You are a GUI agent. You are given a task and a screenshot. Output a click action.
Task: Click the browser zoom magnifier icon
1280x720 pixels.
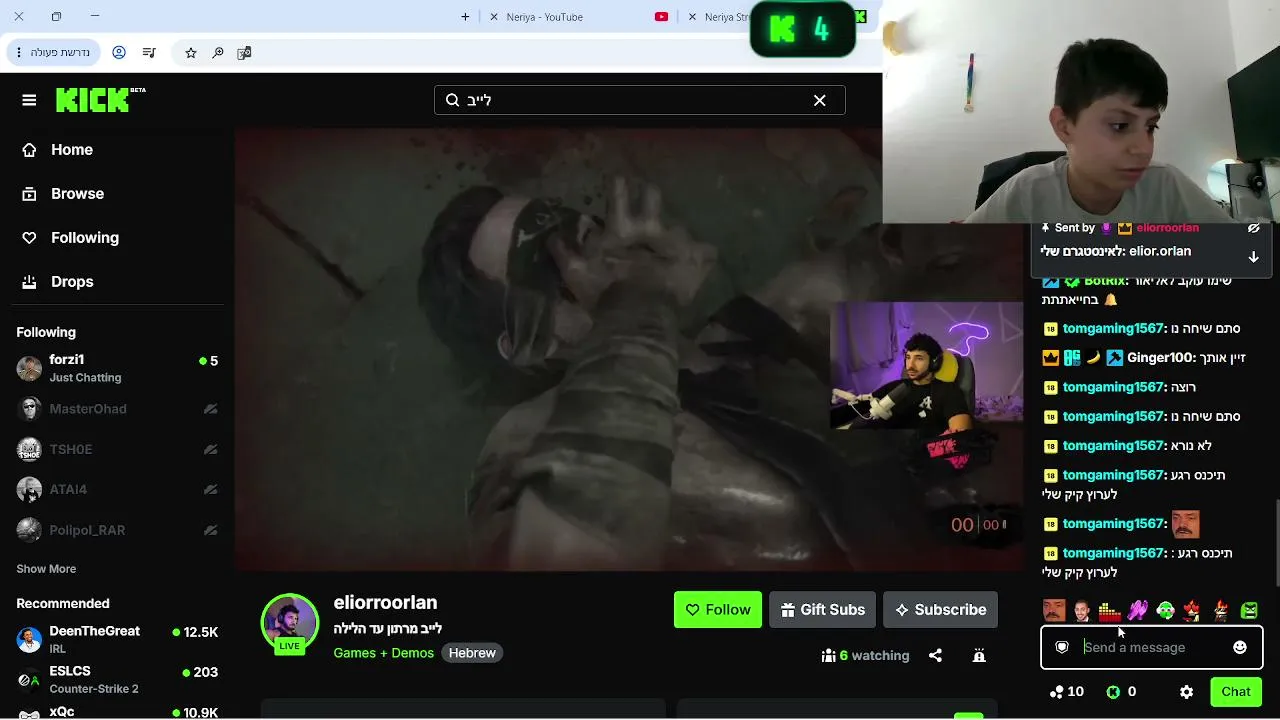click(x=218, y=52)
